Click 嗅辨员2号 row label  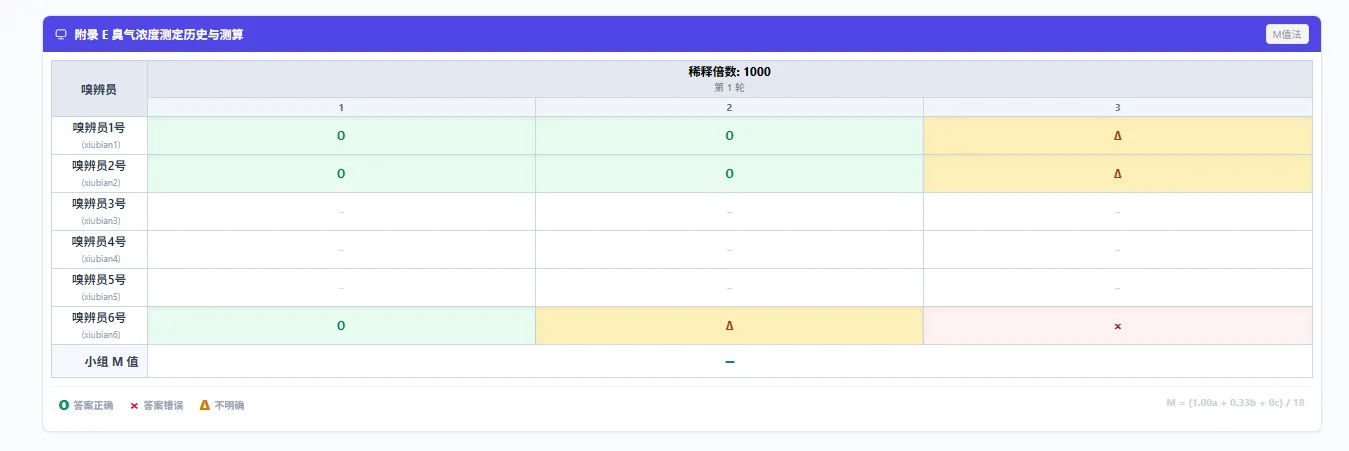pyautogui.click(x=99, y=166)
